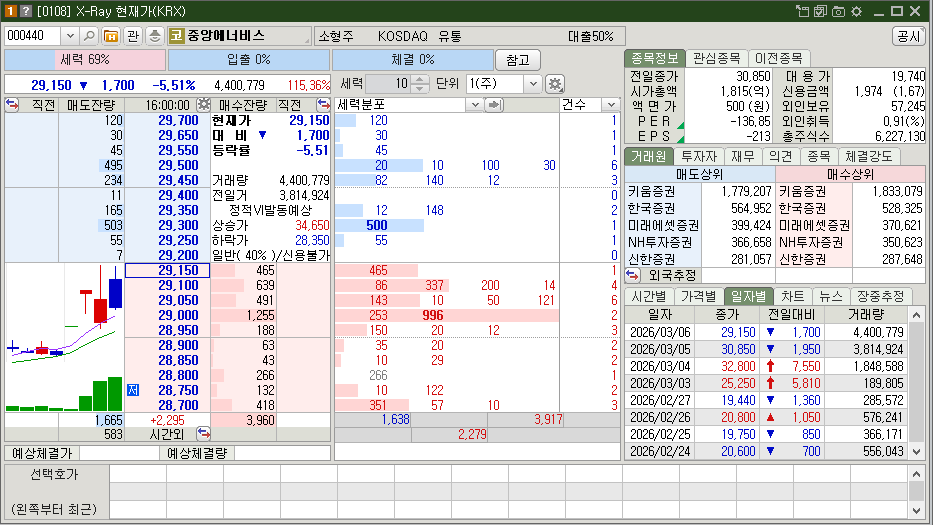Open the camera screenshot icon in title bar
Image resolution: width=933 pixels, height=525 pixels.
[839, 10]
